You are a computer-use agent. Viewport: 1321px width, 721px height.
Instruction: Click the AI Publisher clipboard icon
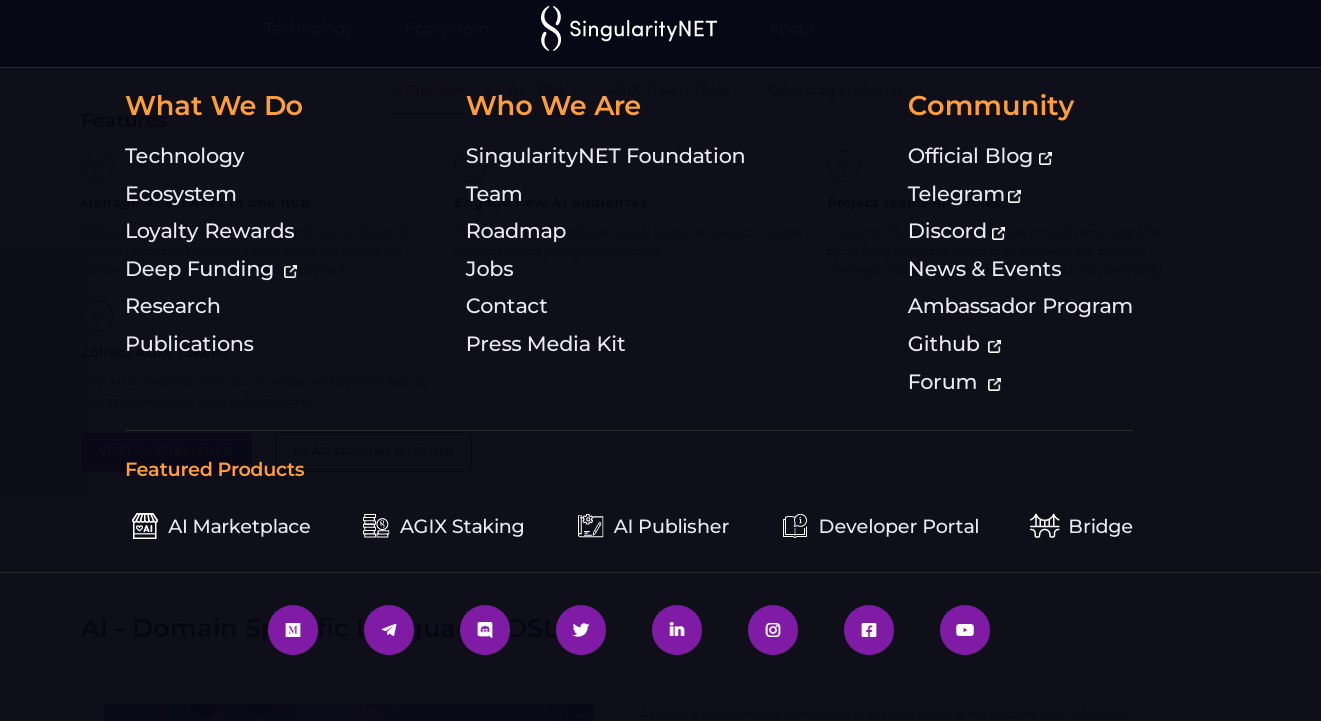click(x=590, y=526)
